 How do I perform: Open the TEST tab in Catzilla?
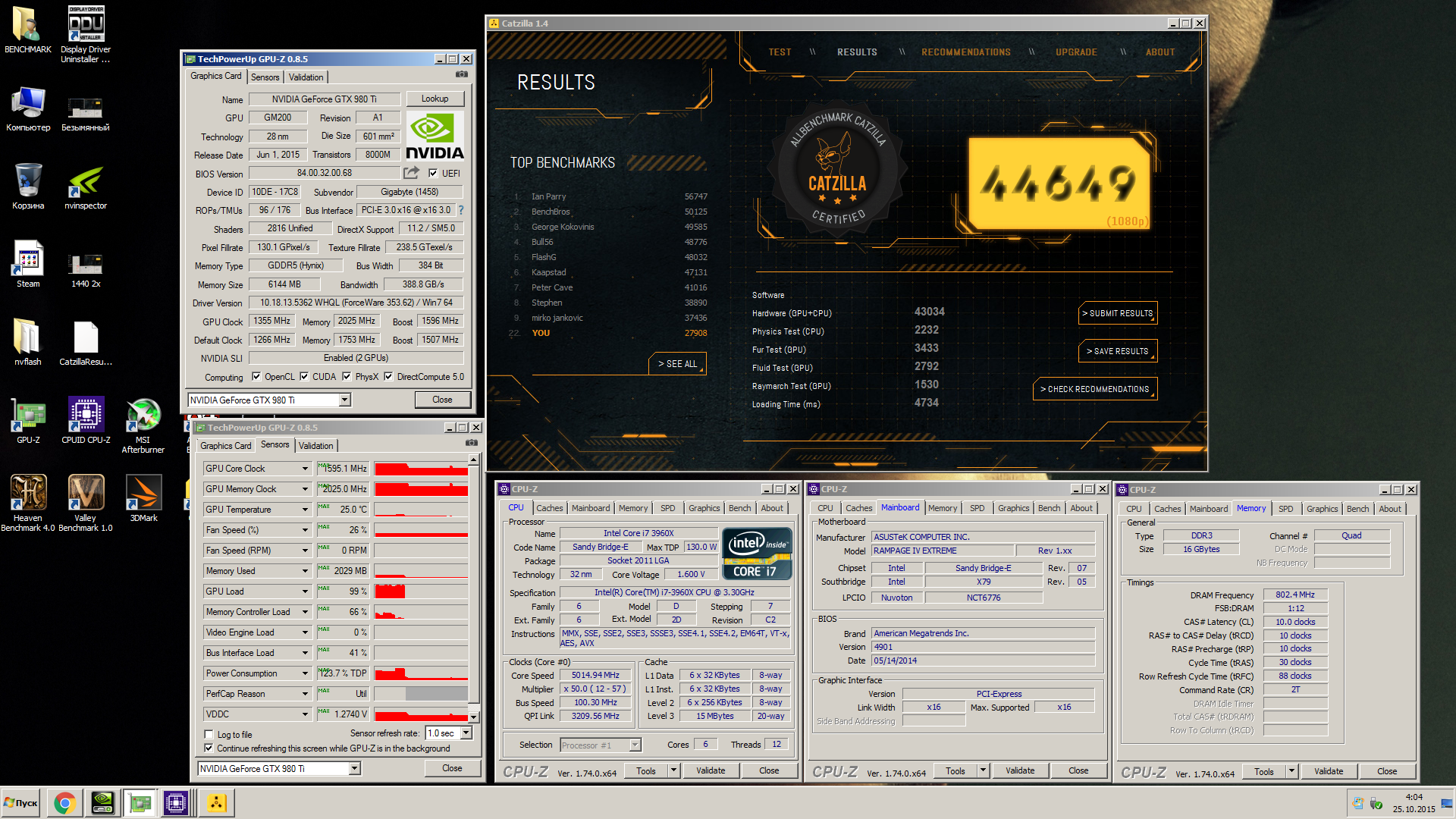click(x=780, y=52)
